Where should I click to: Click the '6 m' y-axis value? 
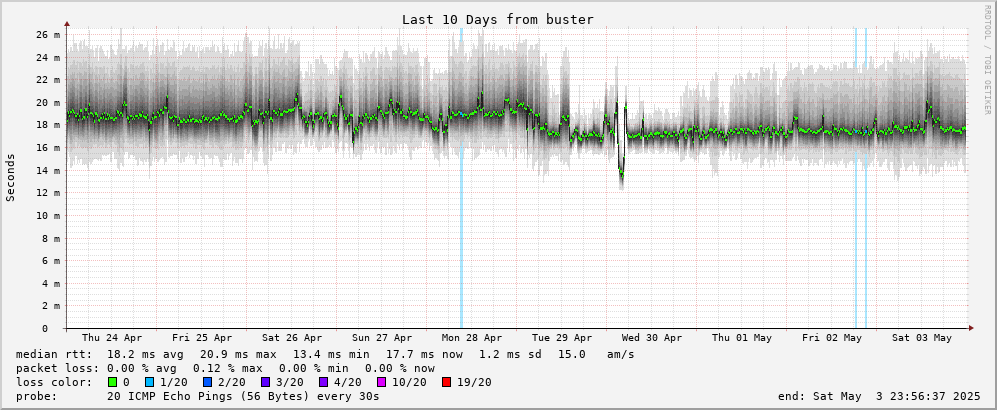click(50, 261)
